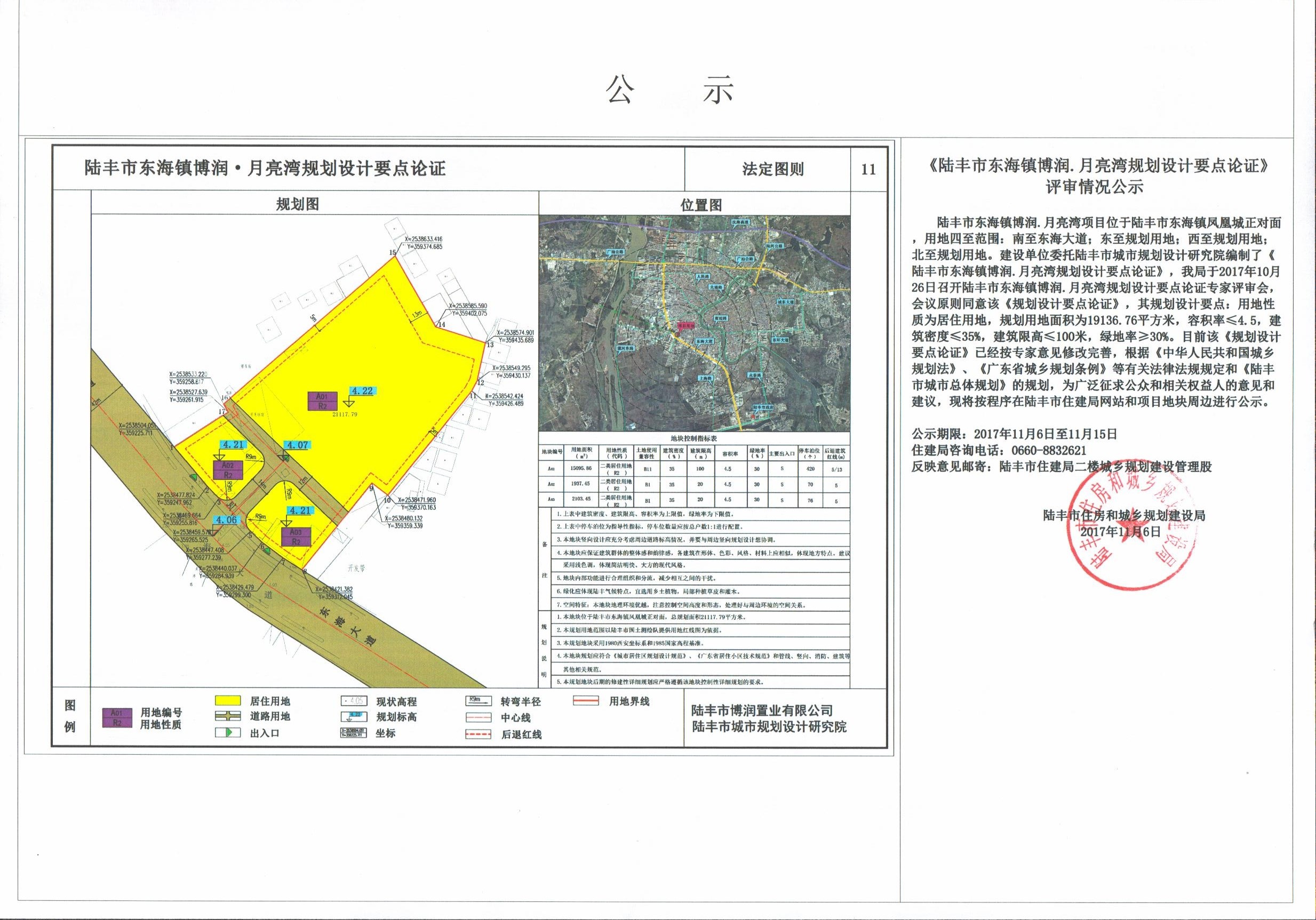Viewport: 1316px width, 920px height.
Task: Click the 15095.86 area cell
Action: (581, 469)
